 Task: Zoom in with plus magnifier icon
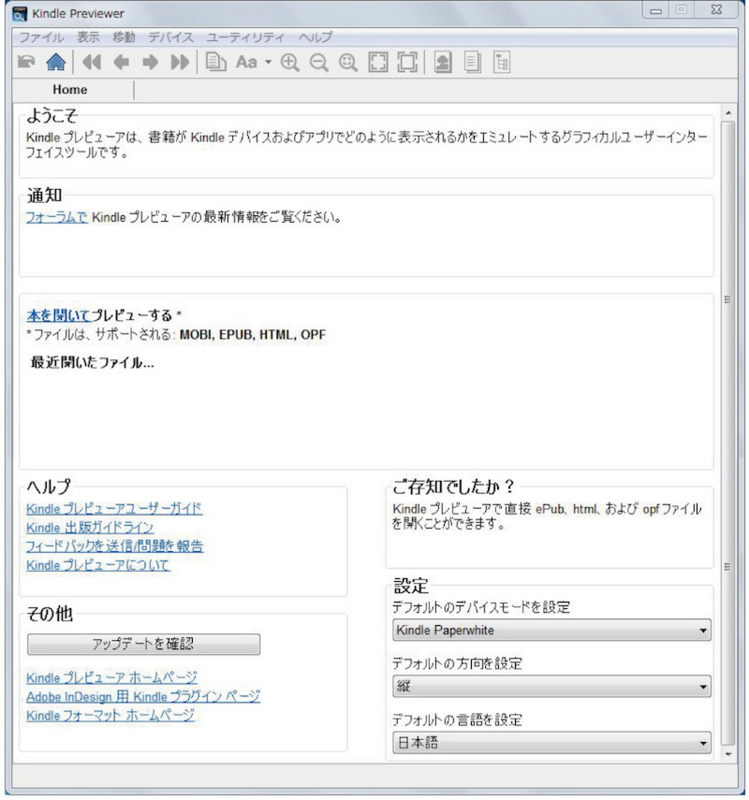tap(290, 62)
